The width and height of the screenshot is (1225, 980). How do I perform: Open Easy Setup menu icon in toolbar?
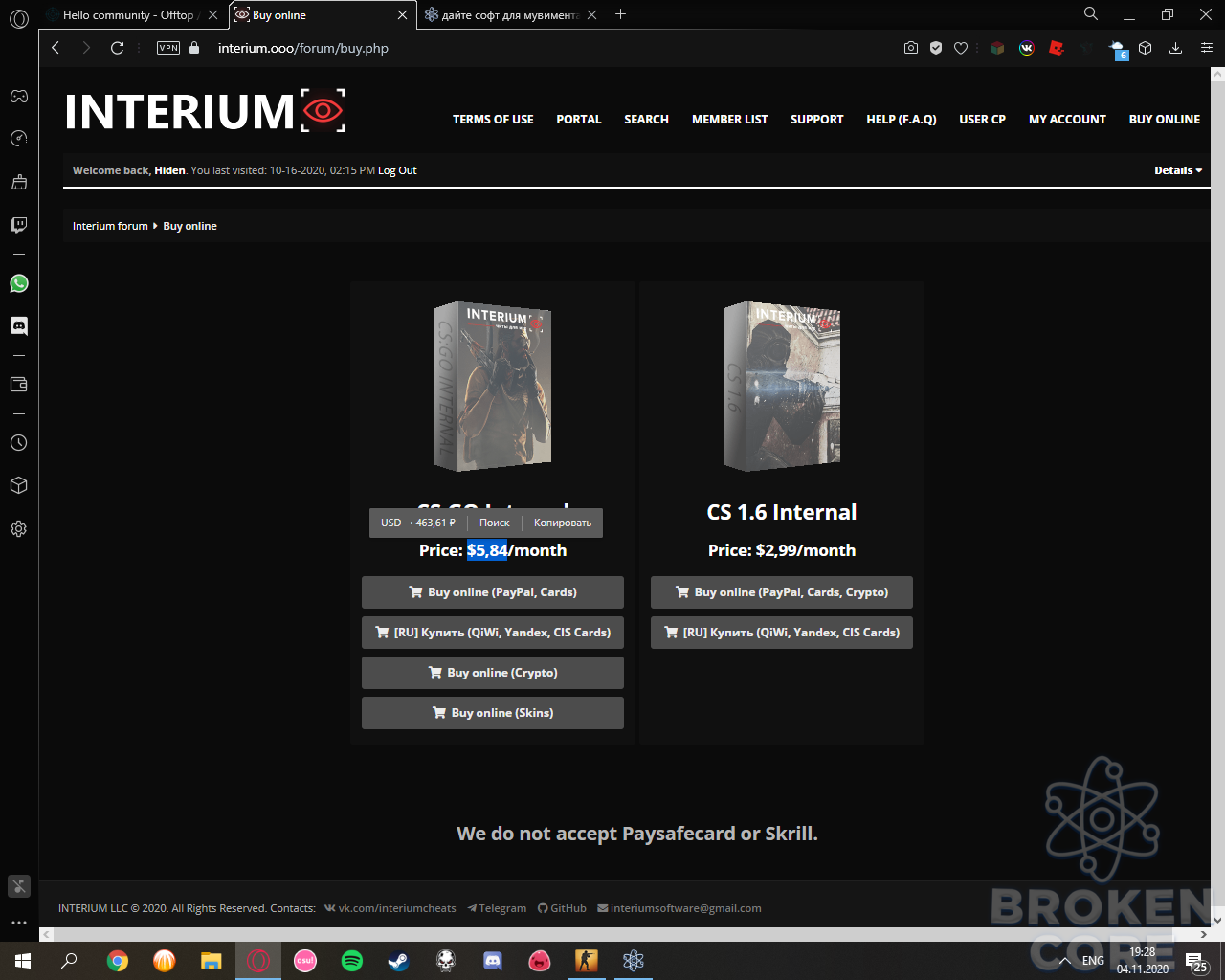pyautogui.click(x=1206, y=48)
